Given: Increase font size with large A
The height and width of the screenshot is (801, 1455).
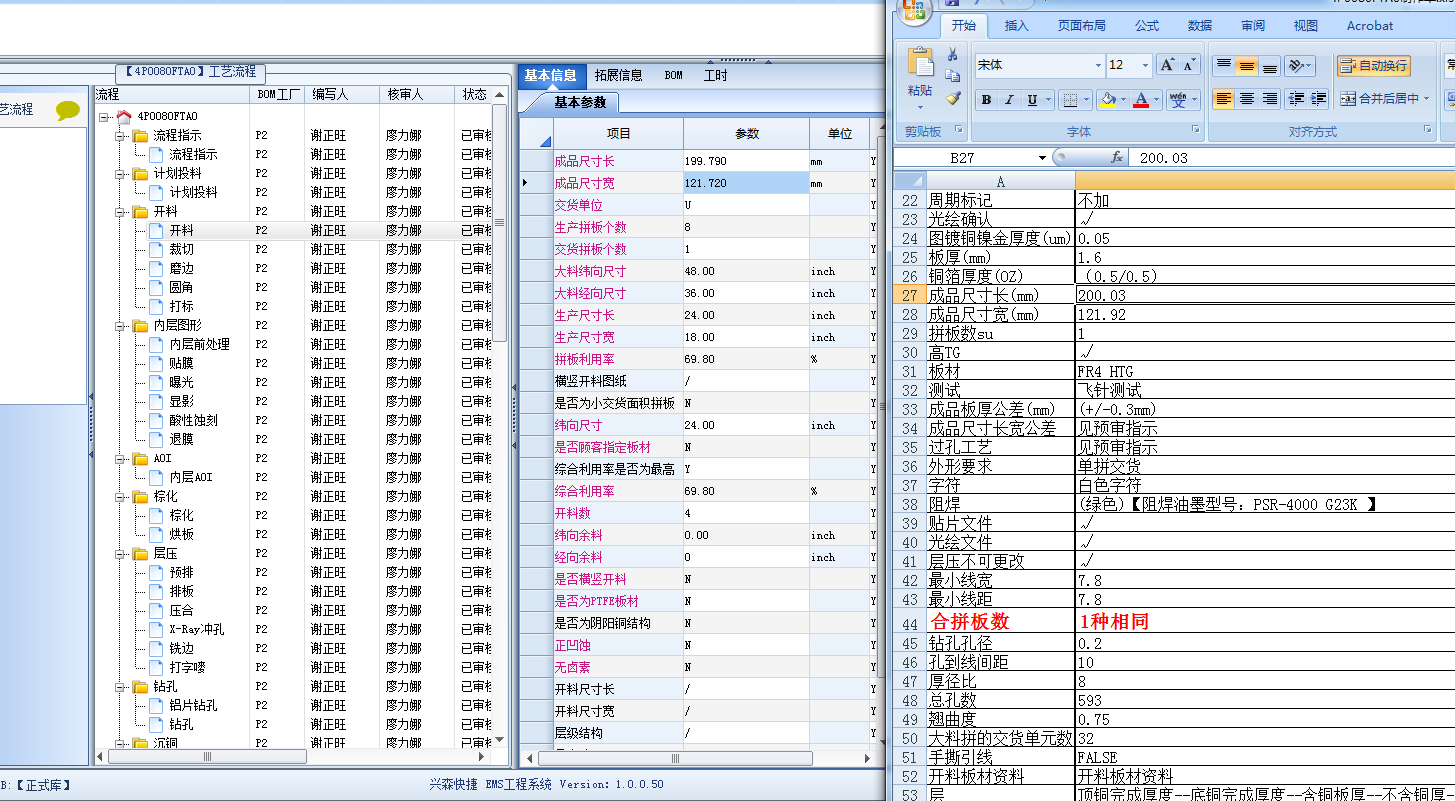Looking at the screenshot, I should [x=1167, y=65].
